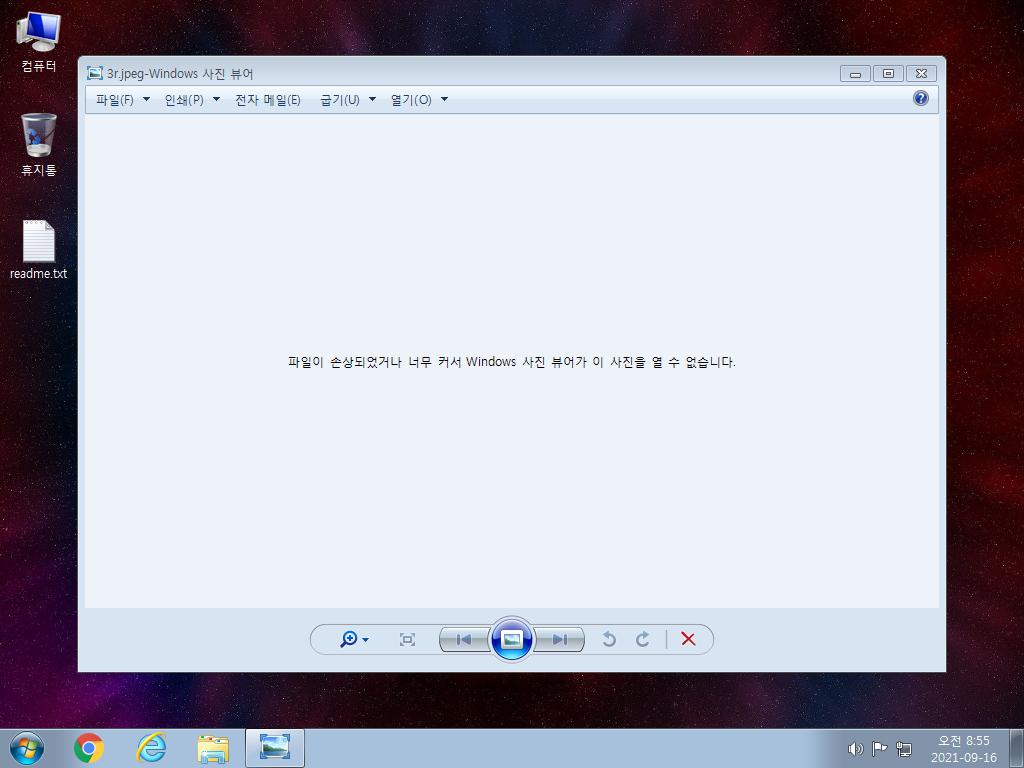1024x768 pixels.
Task: Open the 인쇄(P) menu
Action: point(184,100)
